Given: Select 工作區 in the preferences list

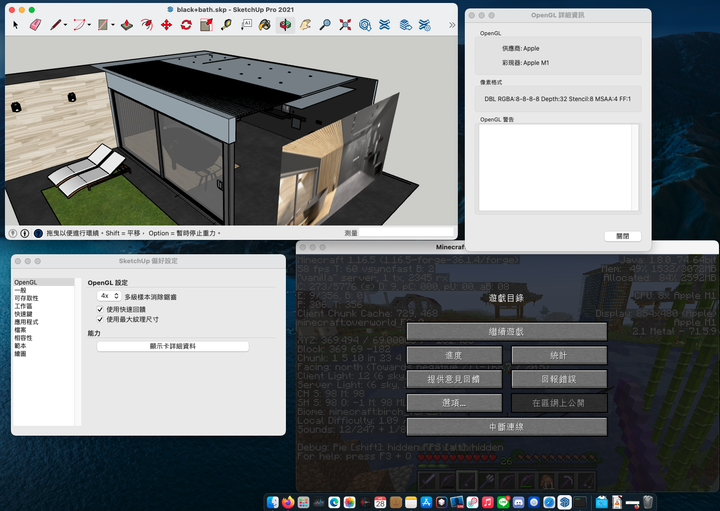Looking at the screenshot, I should tap(44, 306).
